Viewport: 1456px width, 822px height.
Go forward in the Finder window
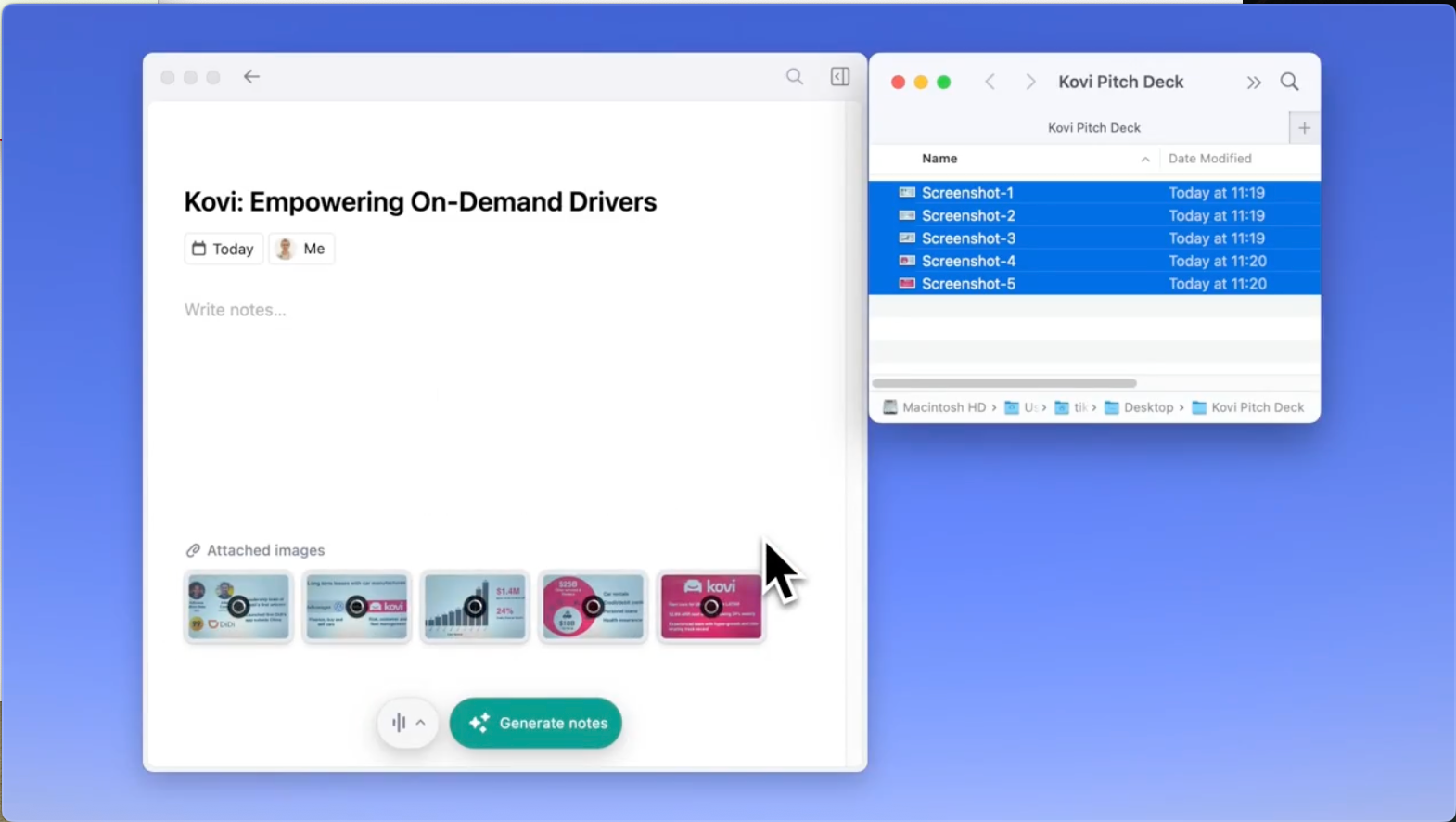(x=1030, y=82)
